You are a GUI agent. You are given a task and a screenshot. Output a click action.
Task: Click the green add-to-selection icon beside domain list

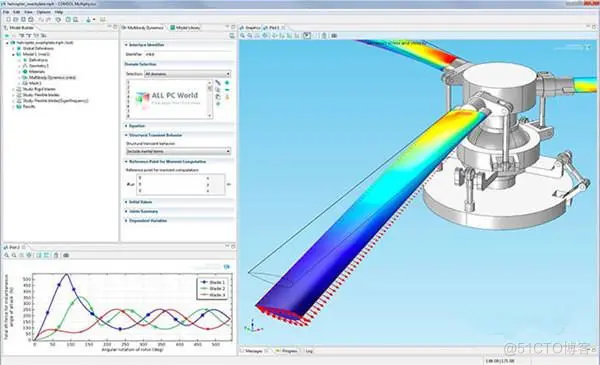[x=227, y=83]
